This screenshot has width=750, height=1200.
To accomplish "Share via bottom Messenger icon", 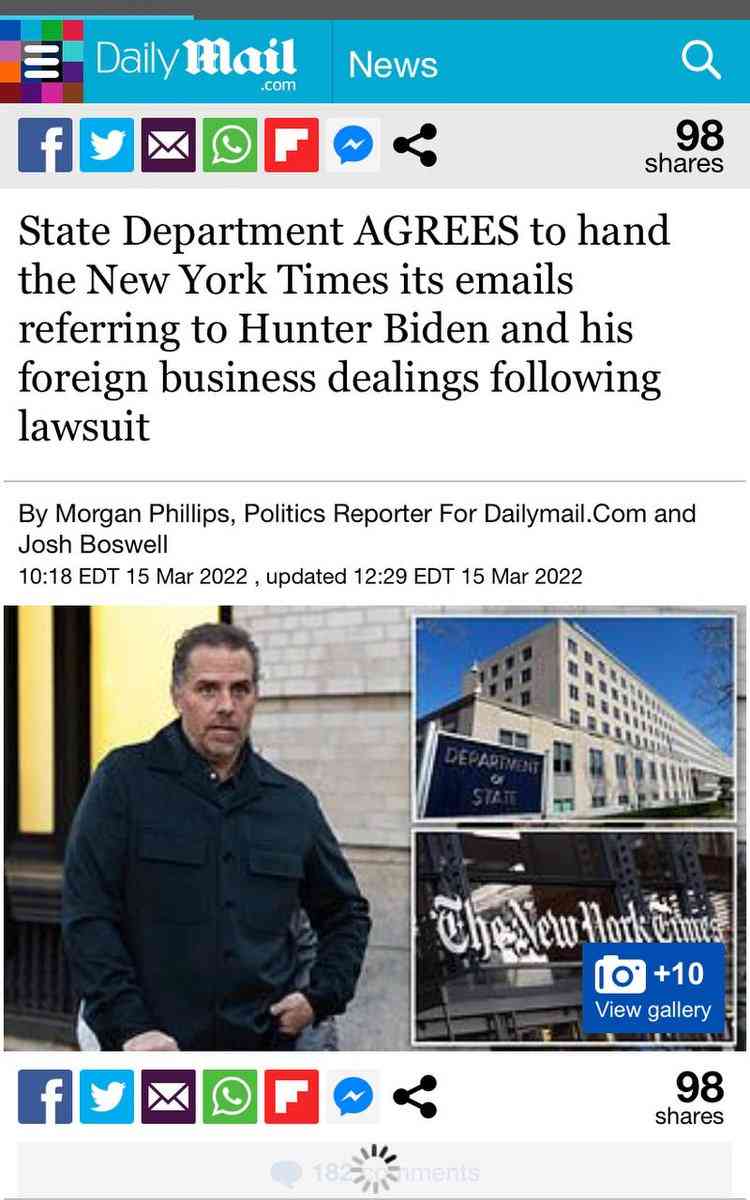I will tap(353, 1097).
